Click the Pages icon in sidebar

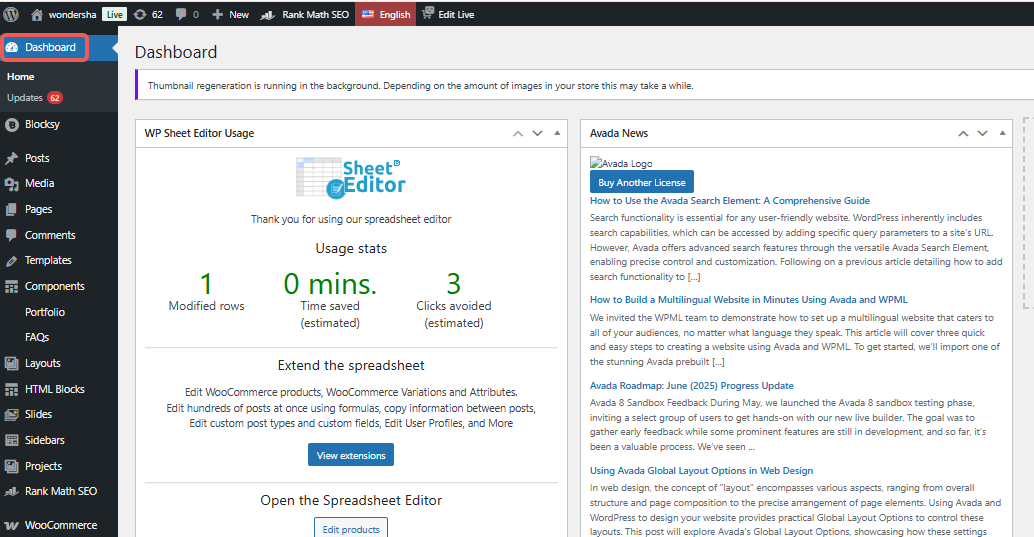coord(11,210)
